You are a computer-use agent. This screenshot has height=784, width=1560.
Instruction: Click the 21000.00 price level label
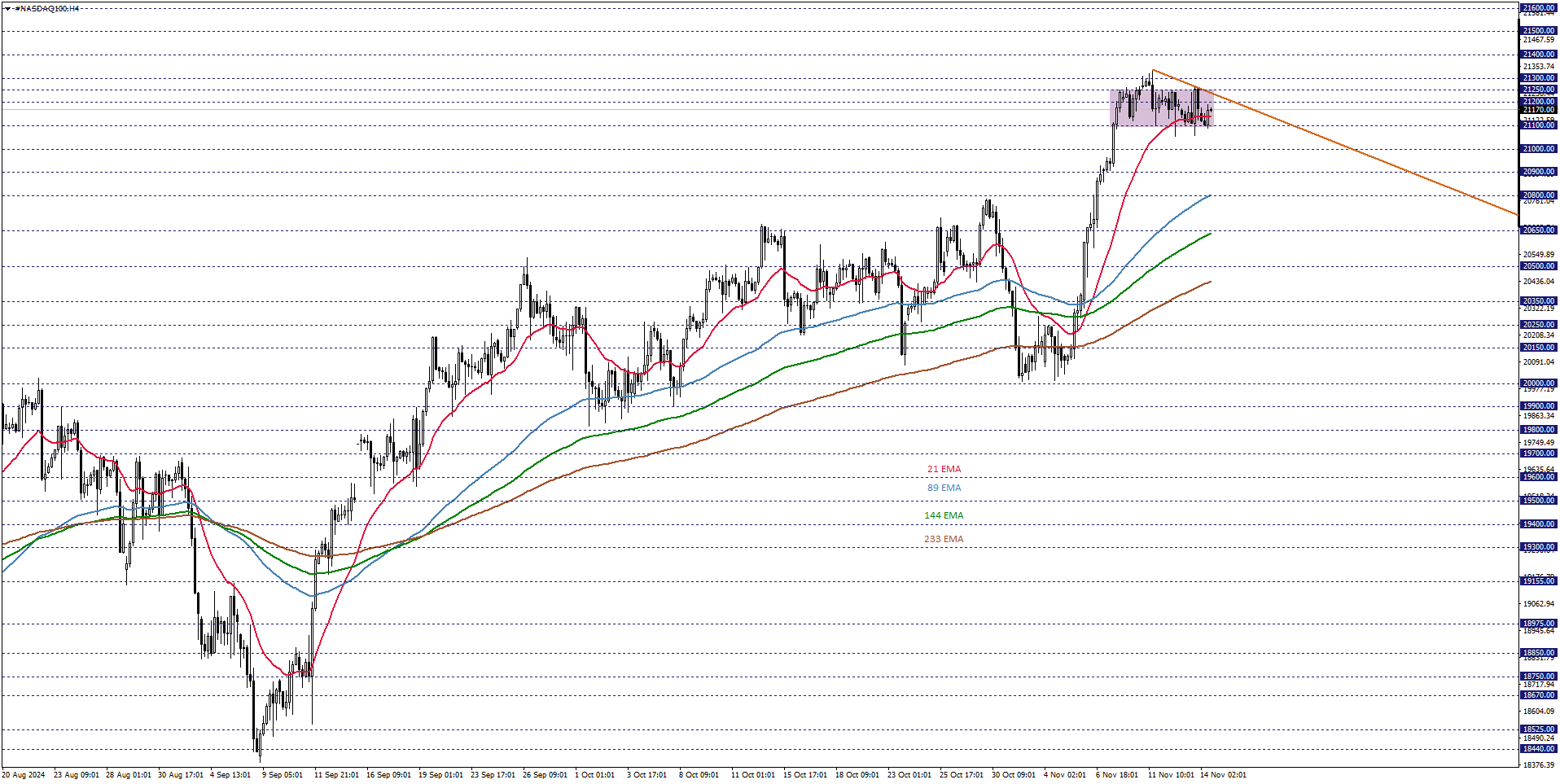click(1538, 149)
